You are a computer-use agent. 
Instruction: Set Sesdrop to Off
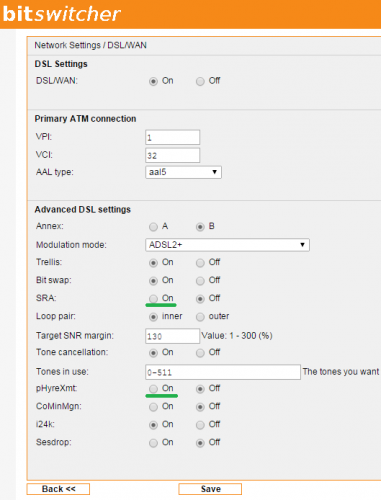click(200, 443)
